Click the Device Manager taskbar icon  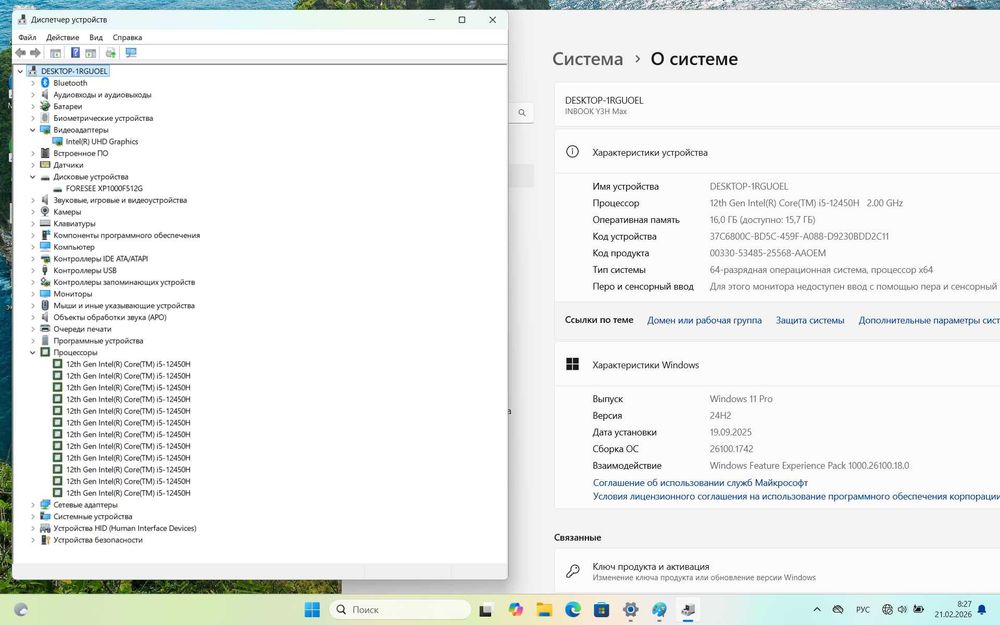click(688, 610)
